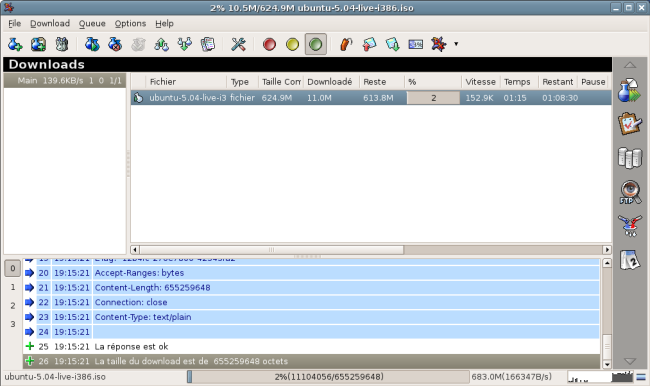Click the add new download flask icon
This screenshot has width=650, height=386.
15,44
